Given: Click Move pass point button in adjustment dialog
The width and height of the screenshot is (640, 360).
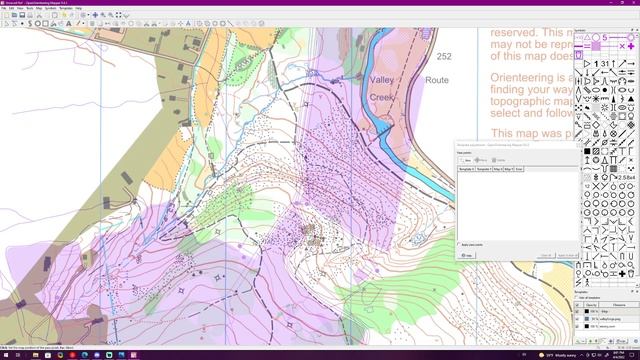Looking at the screenshot, I should click(x=481, y=160).
